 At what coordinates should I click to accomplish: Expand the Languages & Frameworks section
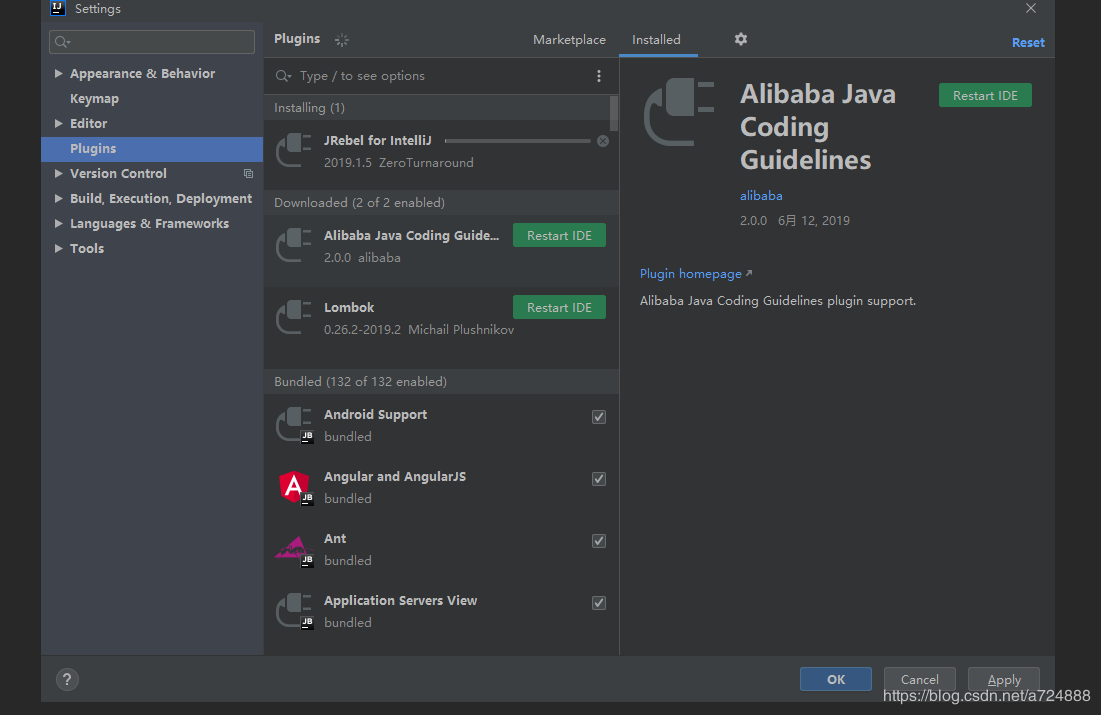click(58, 223)
